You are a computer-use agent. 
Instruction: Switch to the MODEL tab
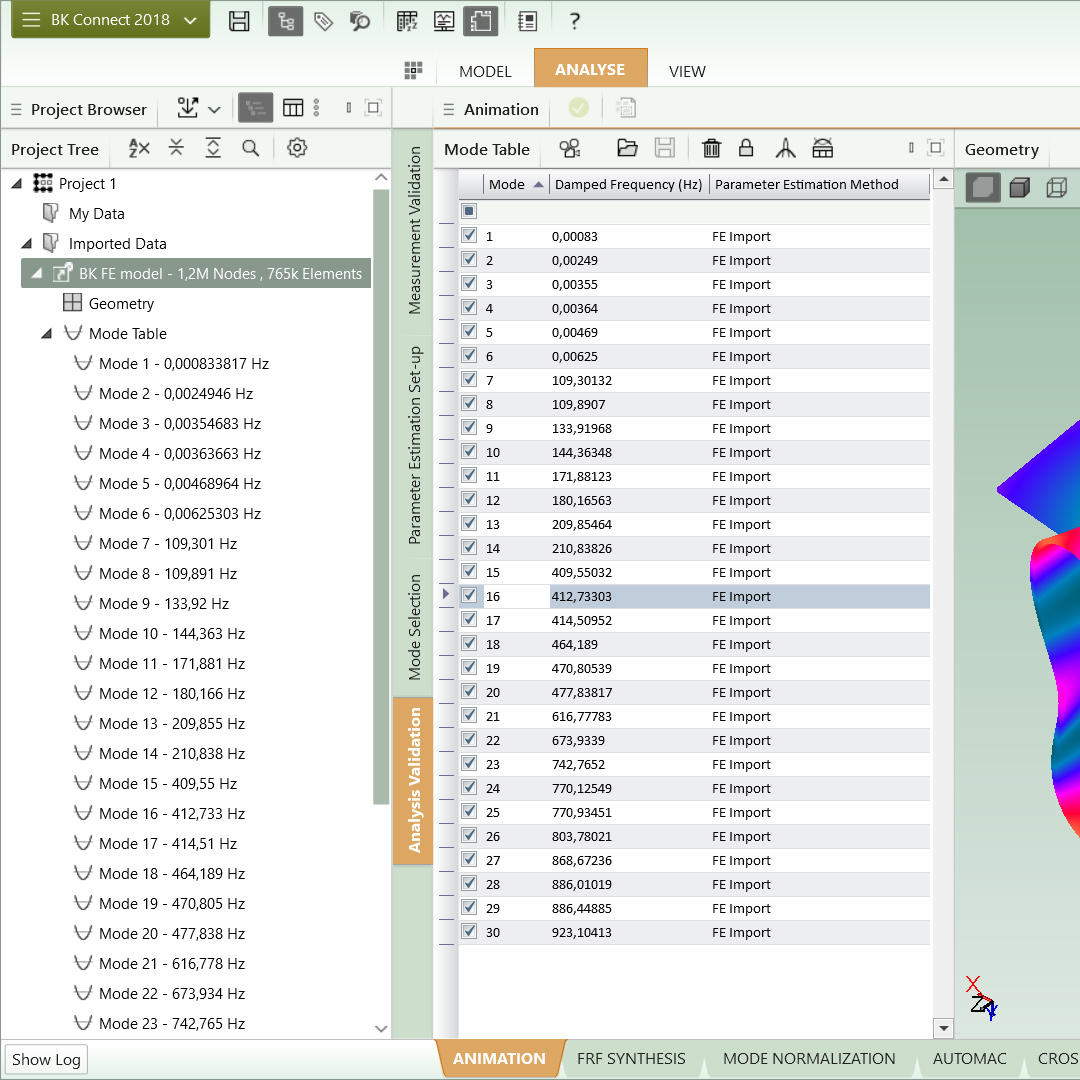tap(485, 71)
